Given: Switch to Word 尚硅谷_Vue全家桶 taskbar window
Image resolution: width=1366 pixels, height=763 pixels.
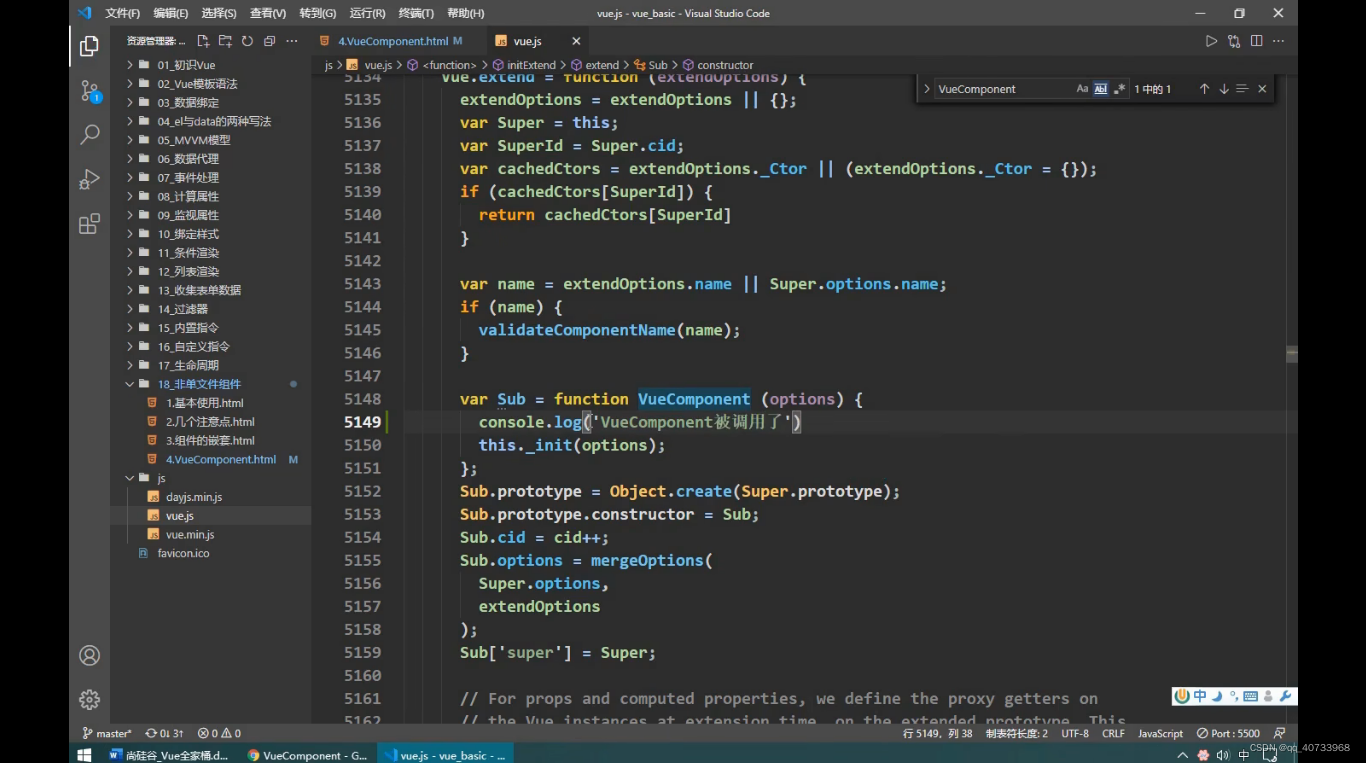Looking at the screenshot, I should pos(170,755).
